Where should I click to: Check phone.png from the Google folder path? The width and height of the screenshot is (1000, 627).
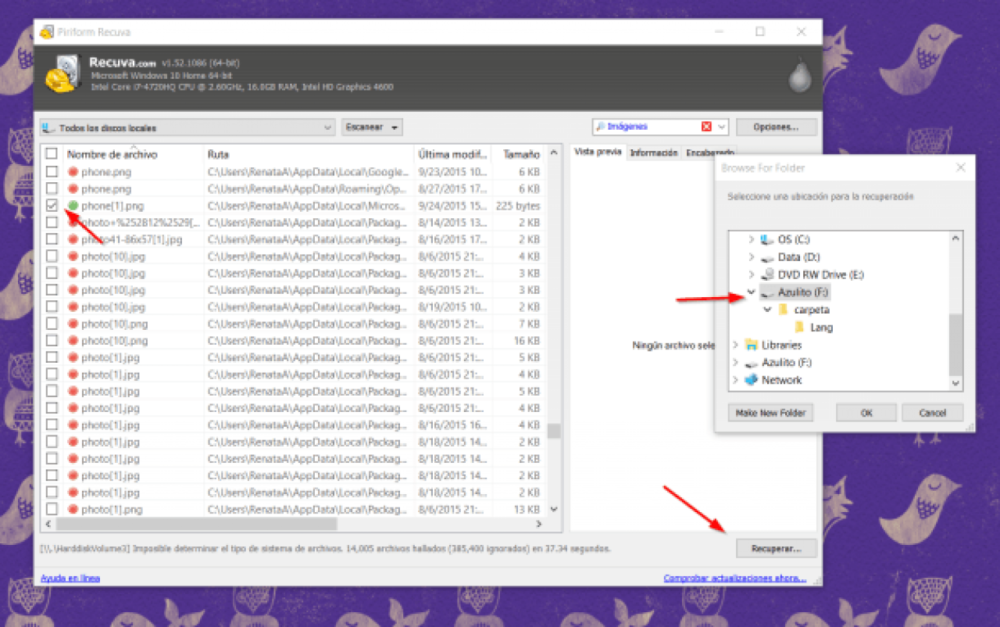[52, 172]
